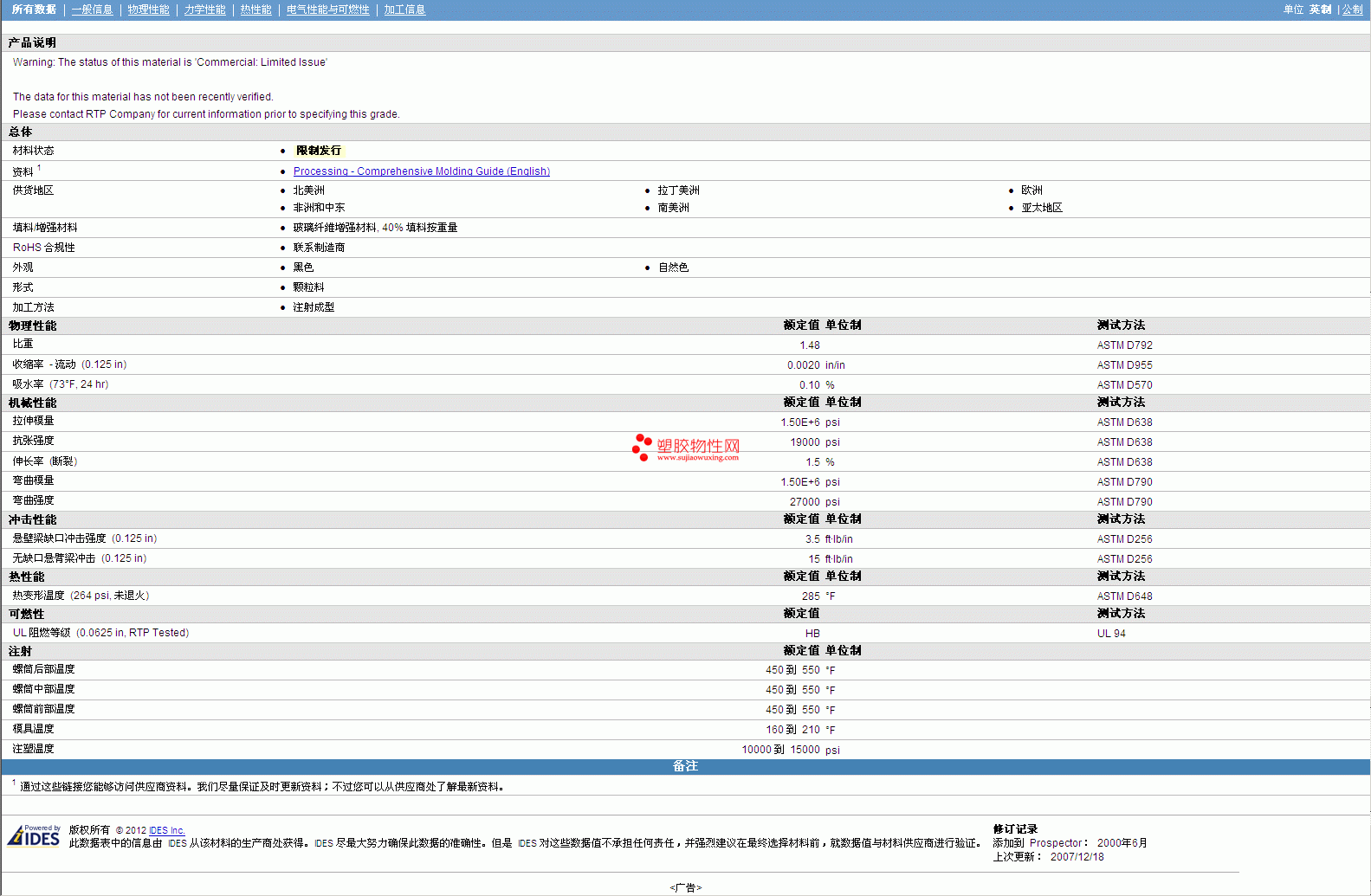Click ASTM D792 test method for 比重
1371x896 pixels.
[1124, 345]
